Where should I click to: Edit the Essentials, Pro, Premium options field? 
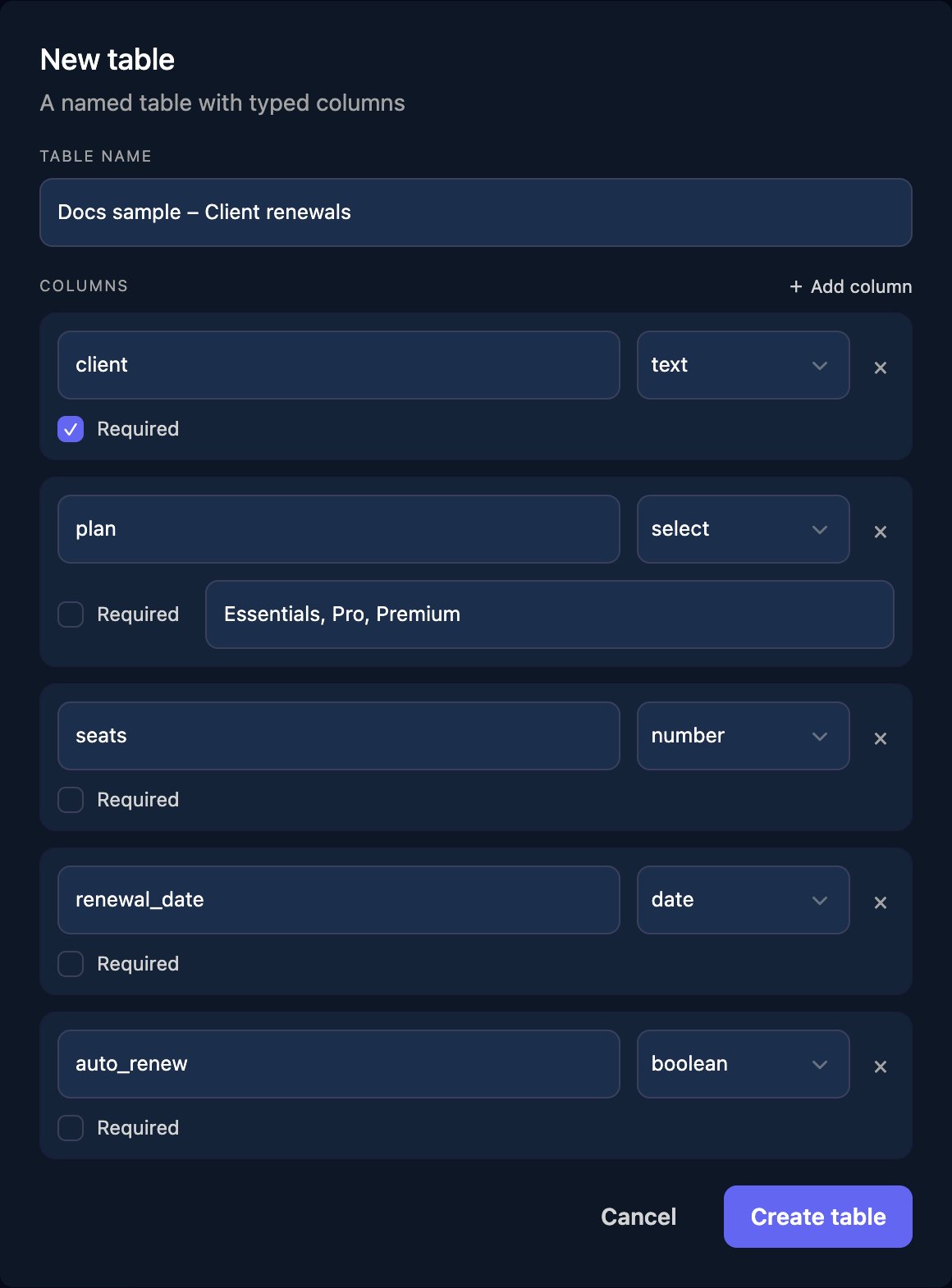(x=550, y=614)
